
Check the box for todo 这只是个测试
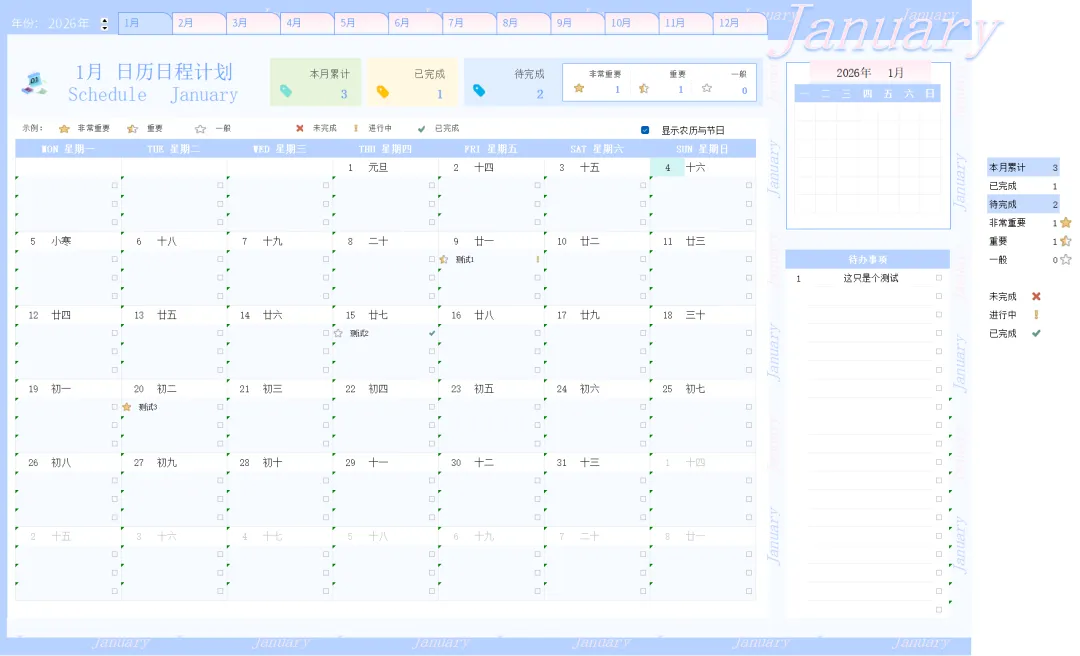939,278
